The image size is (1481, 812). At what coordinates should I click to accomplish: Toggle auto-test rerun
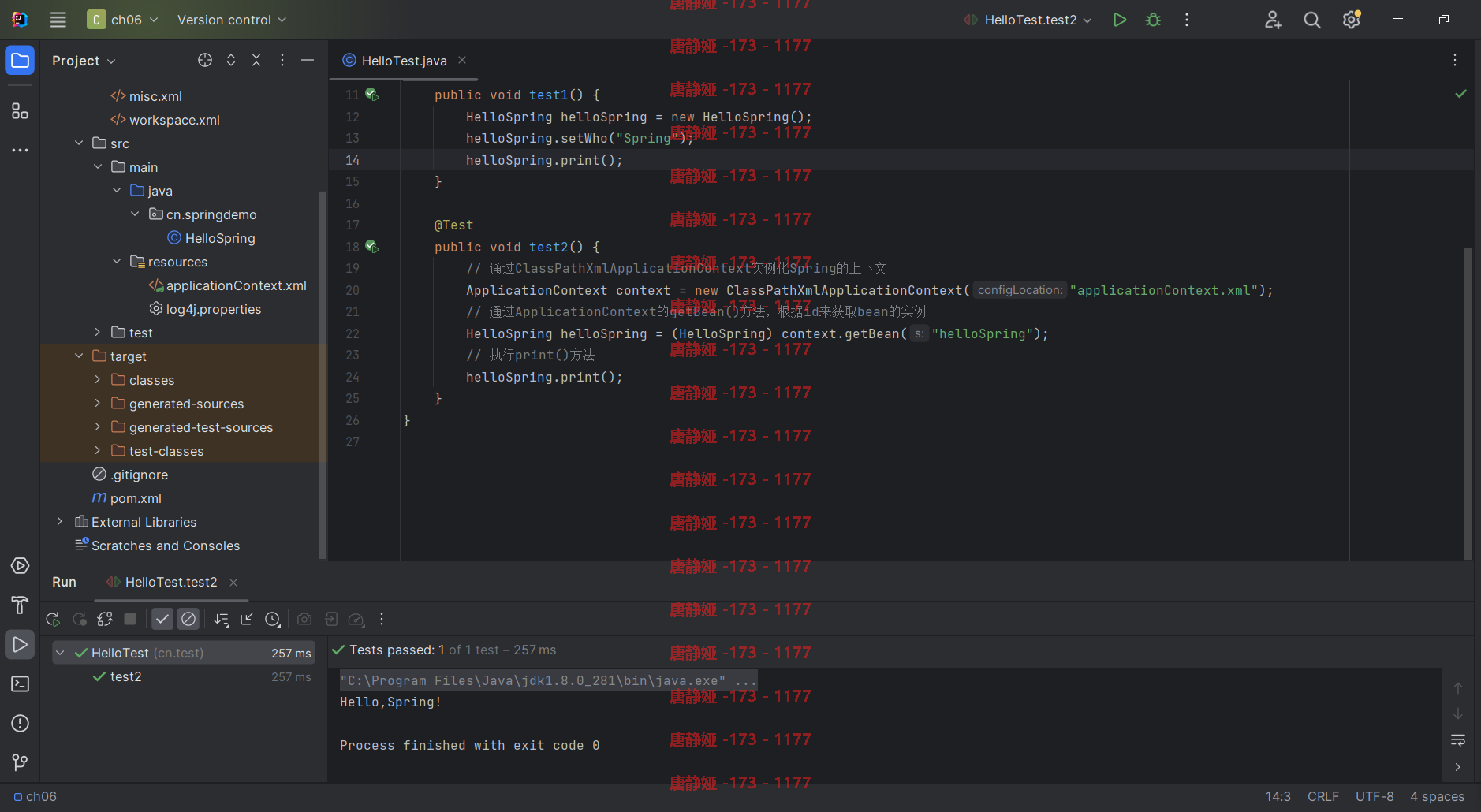point(105,620)
